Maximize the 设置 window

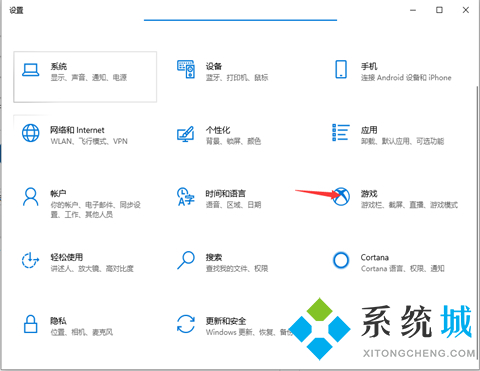[439, 10]
